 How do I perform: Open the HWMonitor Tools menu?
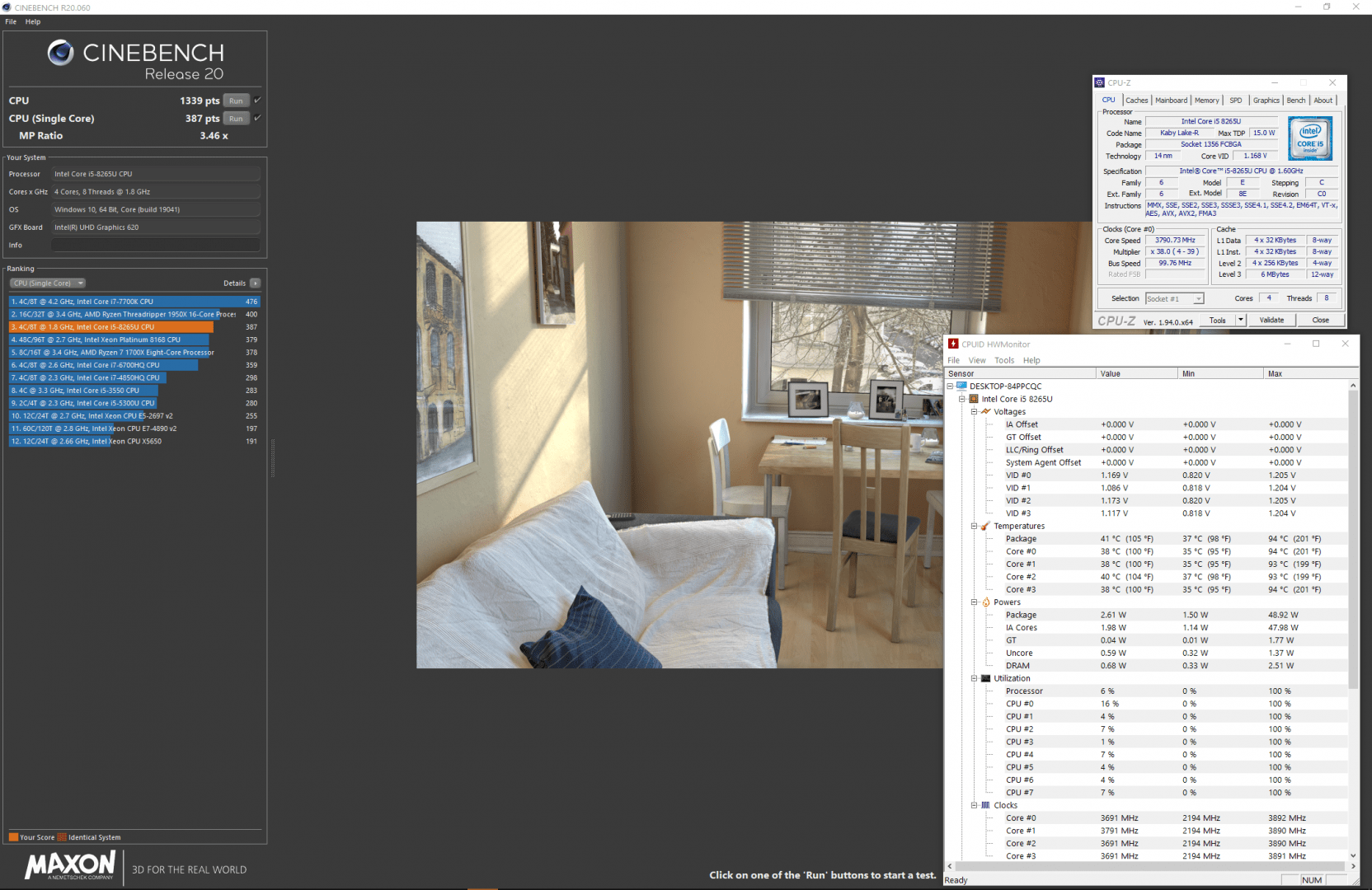point(1004,360)
